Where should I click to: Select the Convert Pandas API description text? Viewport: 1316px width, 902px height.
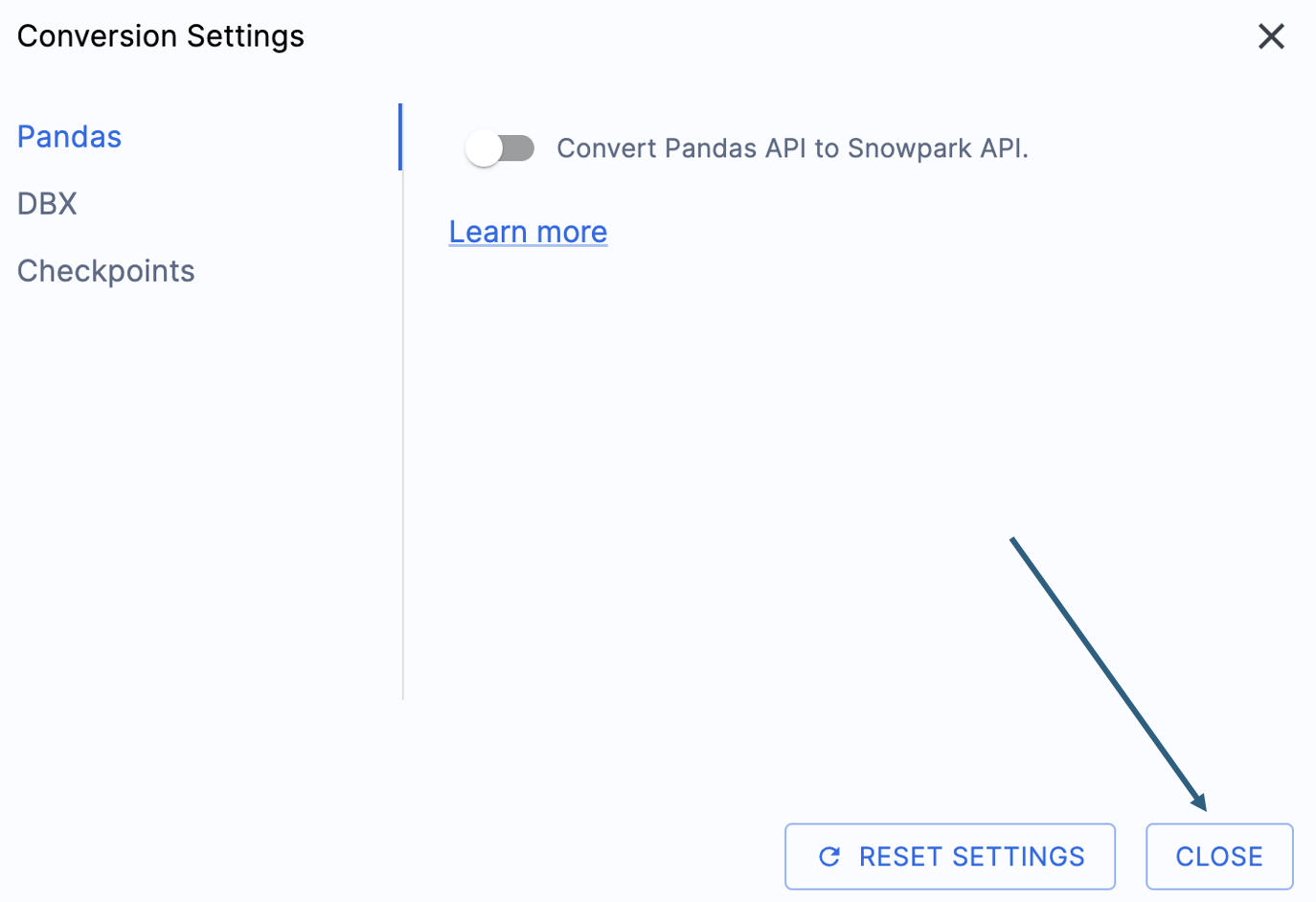(792, 147)
